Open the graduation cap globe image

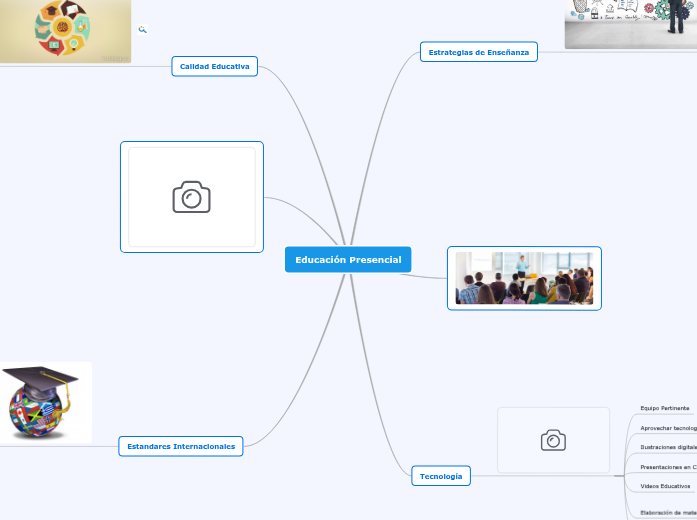coord(45,403)
